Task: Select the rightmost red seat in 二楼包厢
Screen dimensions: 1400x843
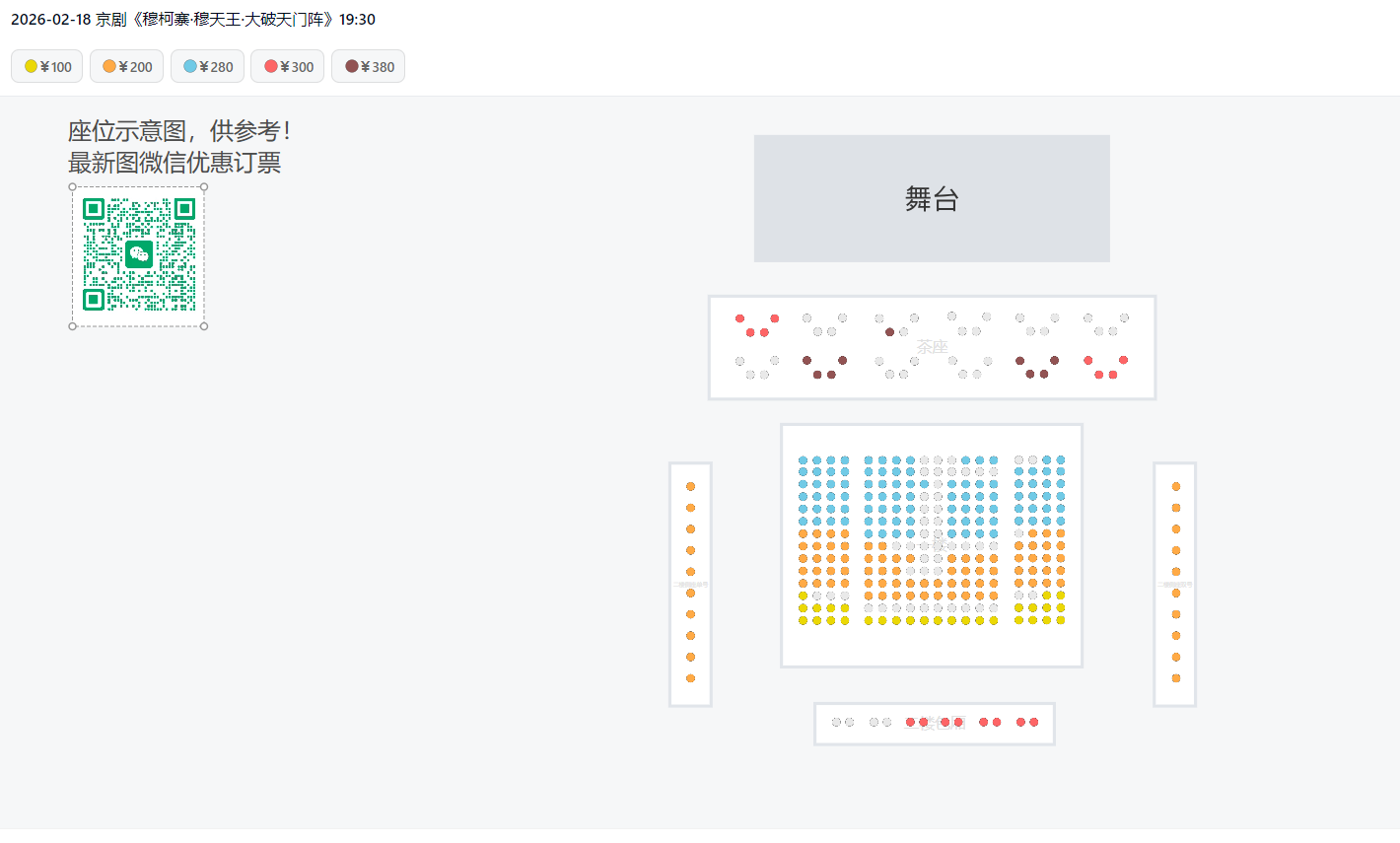Action: 1033,723
